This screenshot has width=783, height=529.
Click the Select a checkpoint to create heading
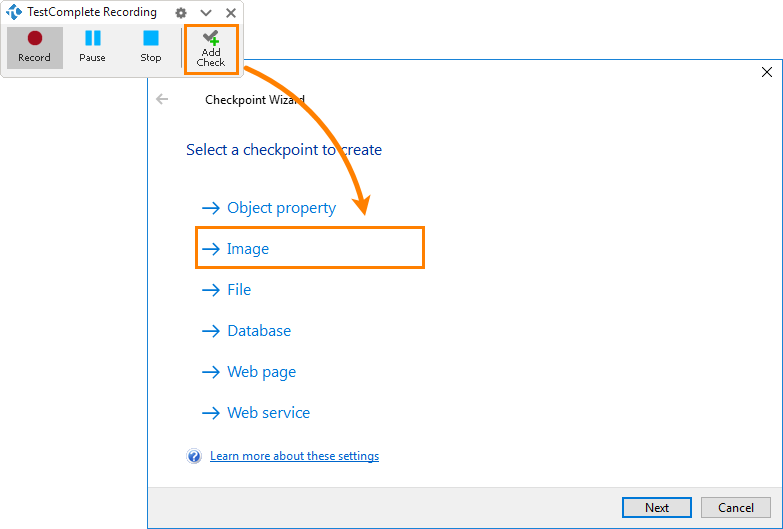click(x=284, y=150)
